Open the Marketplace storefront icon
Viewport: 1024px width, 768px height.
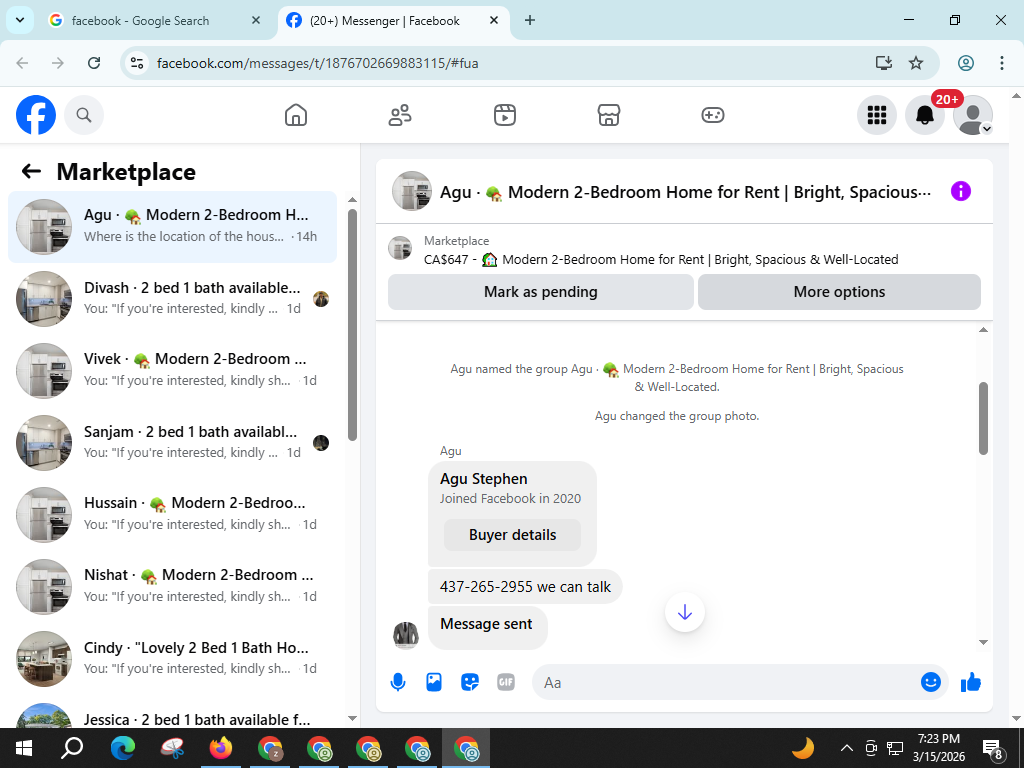[x=609, y=115]
